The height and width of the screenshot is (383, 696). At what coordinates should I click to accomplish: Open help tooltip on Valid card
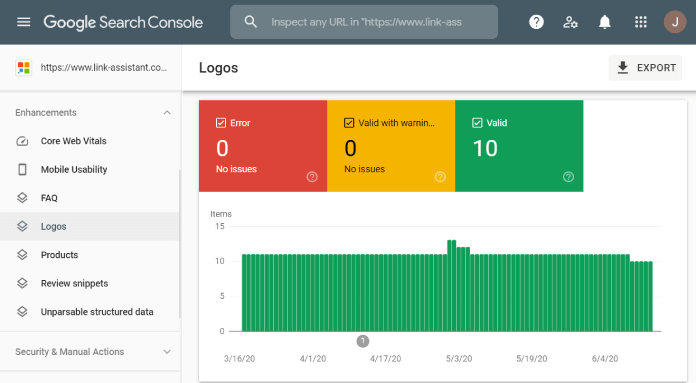click(x=568, y=177)
